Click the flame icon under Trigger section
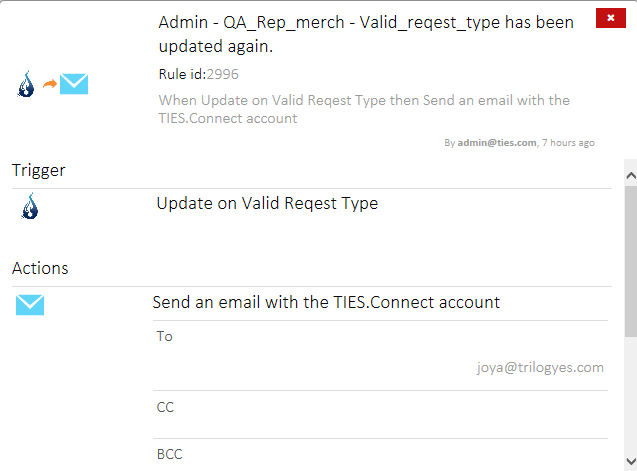 pyautogui.click(x=30, y=206)
